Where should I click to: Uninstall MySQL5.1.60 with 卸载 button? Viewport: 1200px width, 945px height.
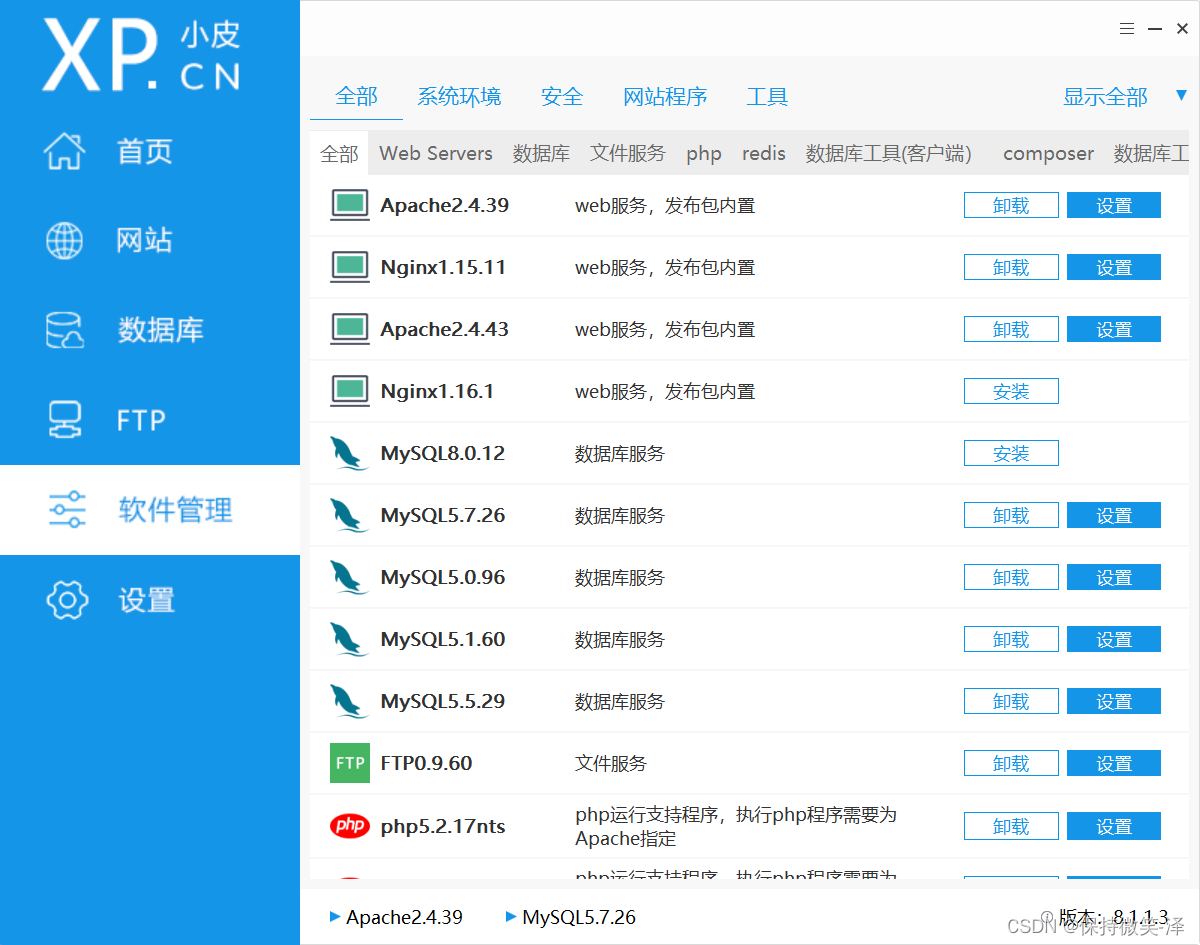tap(1011, 639)
